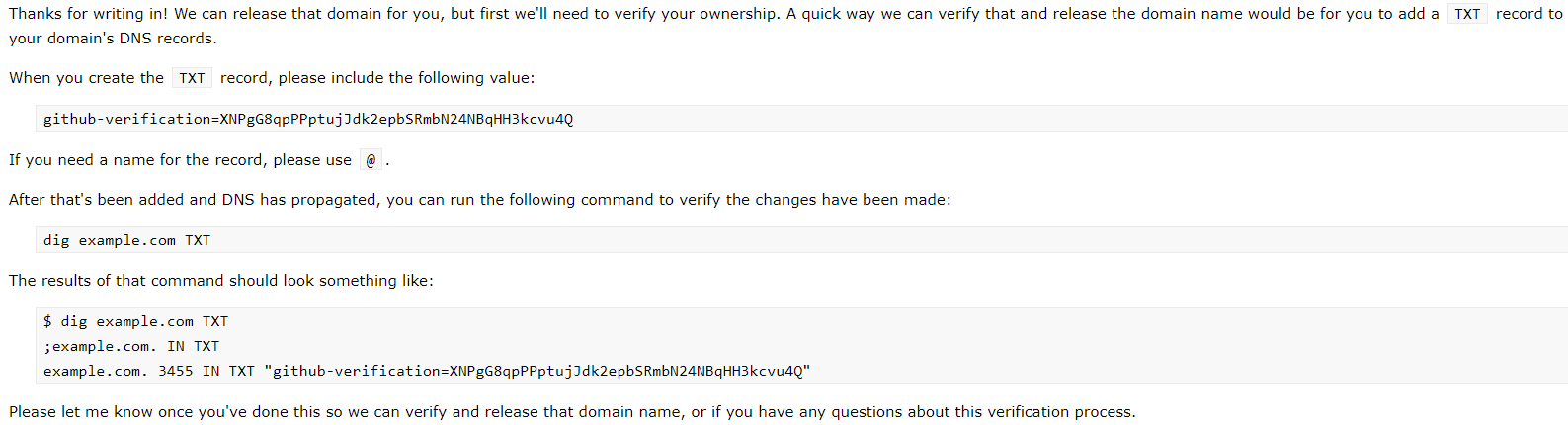The image size is (1568, 425).
Task: Click the "Thanks for writing in!" opening sentence
Action: (x=88, y=14)
